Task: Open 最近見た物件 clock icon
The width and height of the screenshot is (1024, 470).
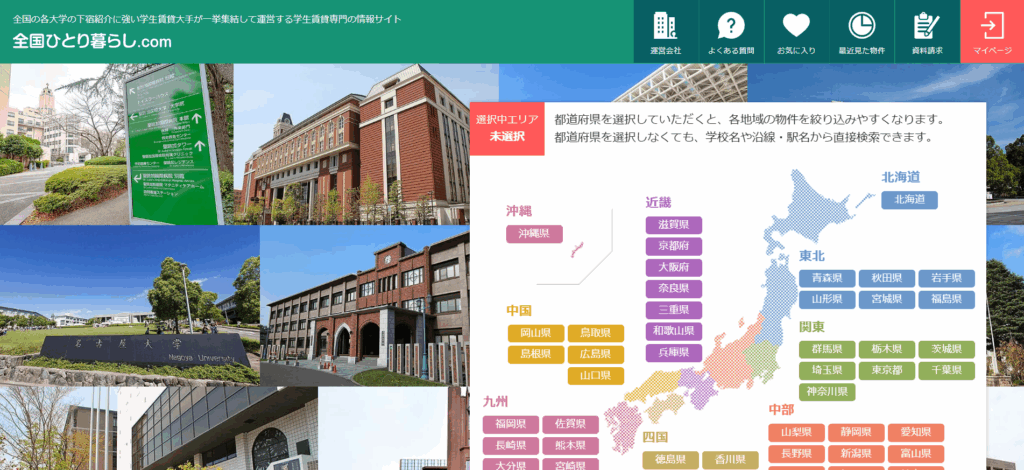Action: (x=861, y=31)
